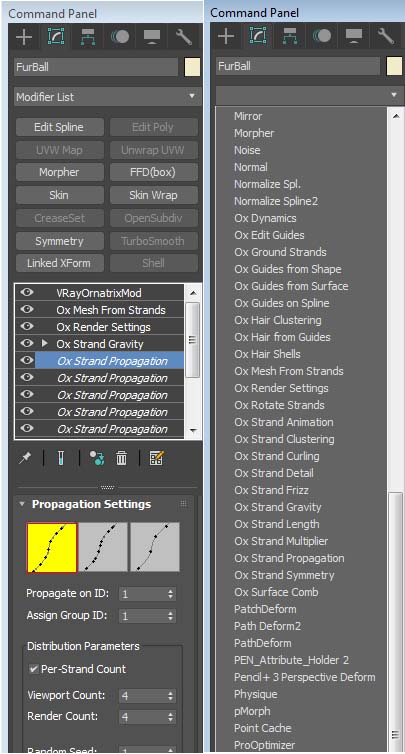The image size is (405, 754).
Task: Open object color swatch in left Command Panel
Action: pyautogui.click(x=192, y=67)
